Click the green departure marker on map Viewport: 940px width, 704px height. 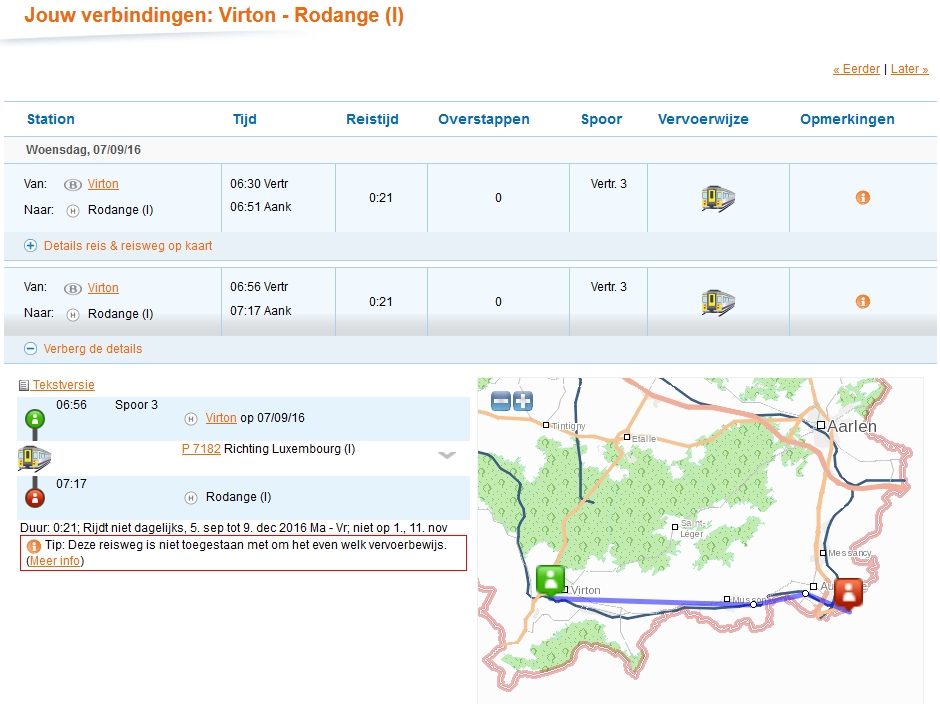tap(550, 581)
